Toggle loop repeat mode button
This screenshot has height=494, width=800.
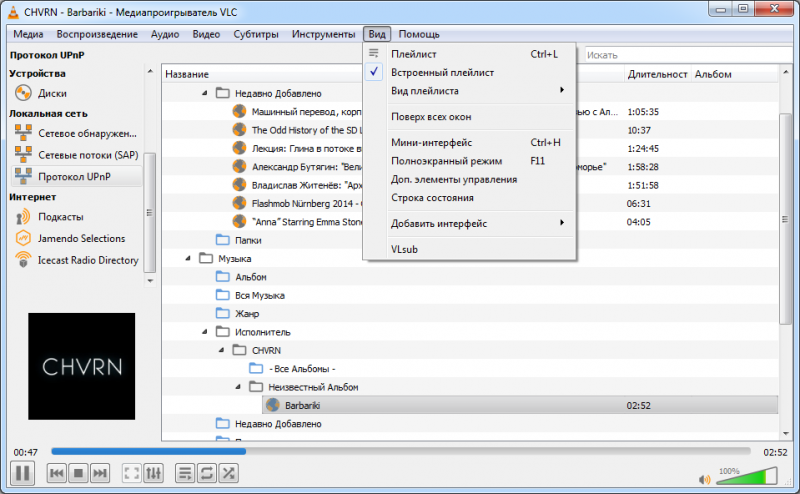(x=207, y=473)
